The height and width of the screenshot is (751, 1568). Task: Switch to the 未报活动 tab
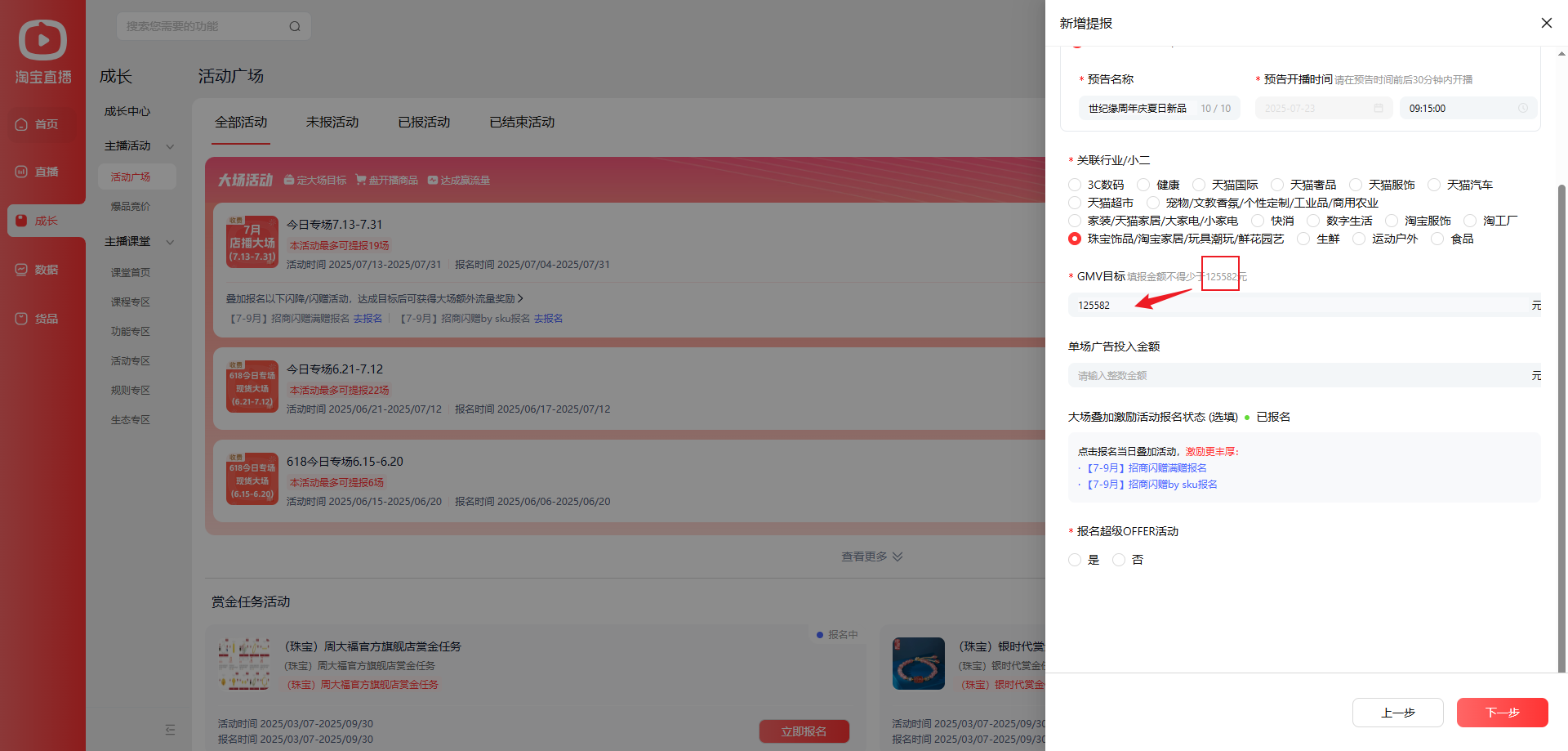pos(332,122)
